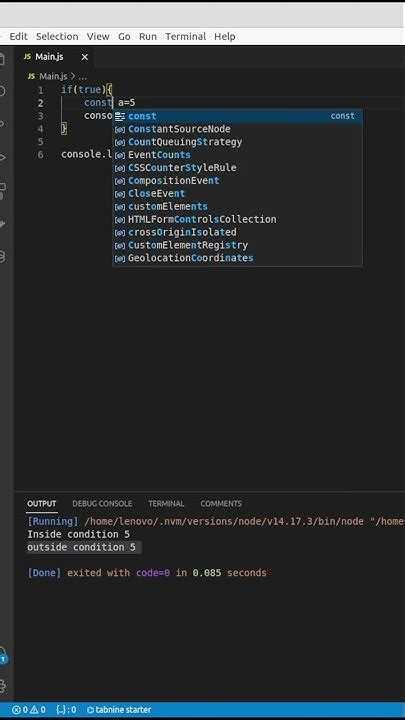This screenshot has height=720, width=405.
Task: Click the Main.js breadcrumb item
Action: (53, 76)
